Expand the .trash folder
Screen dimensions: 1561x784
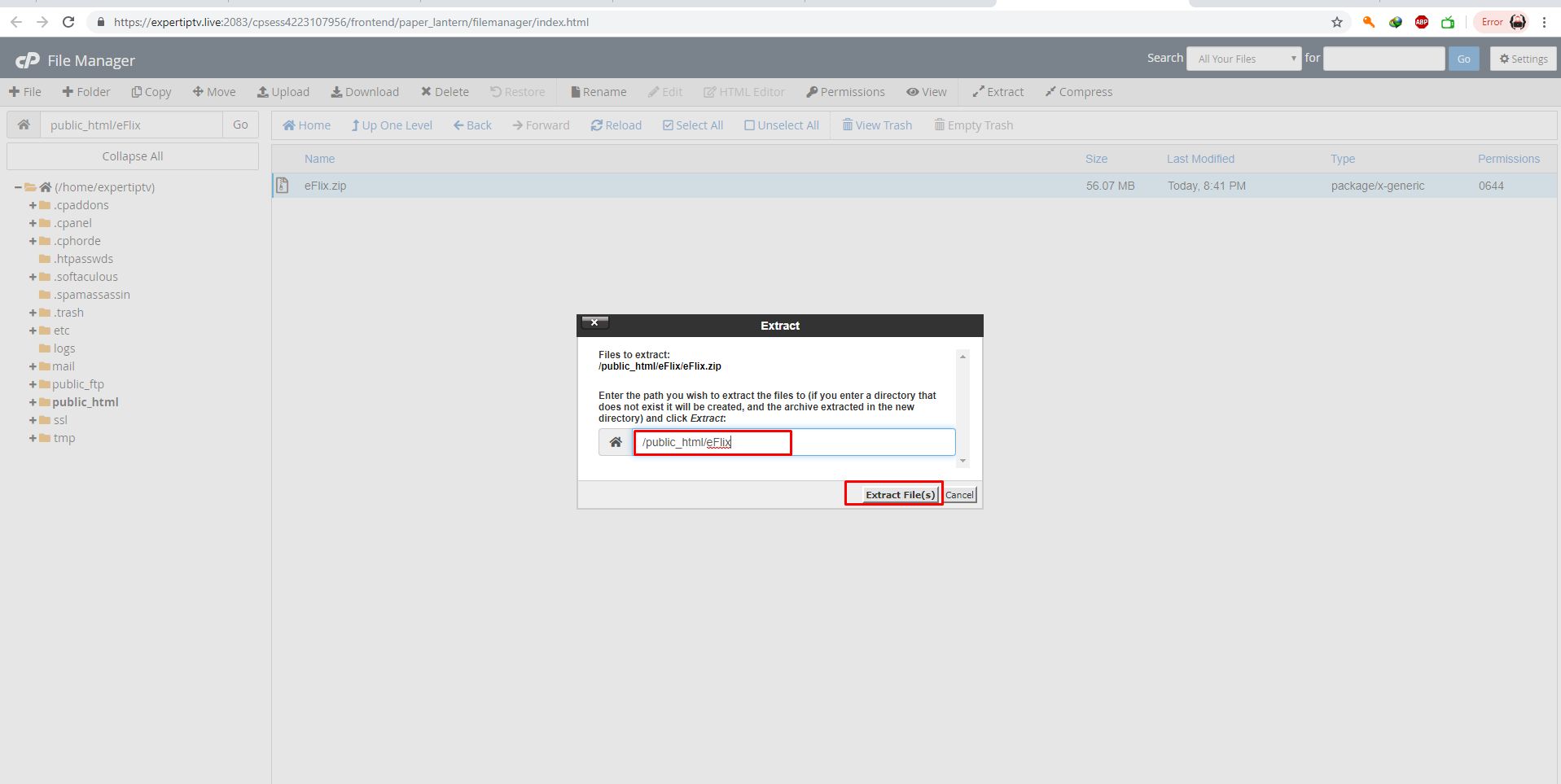pyautogui.click(x=33, y=313)
